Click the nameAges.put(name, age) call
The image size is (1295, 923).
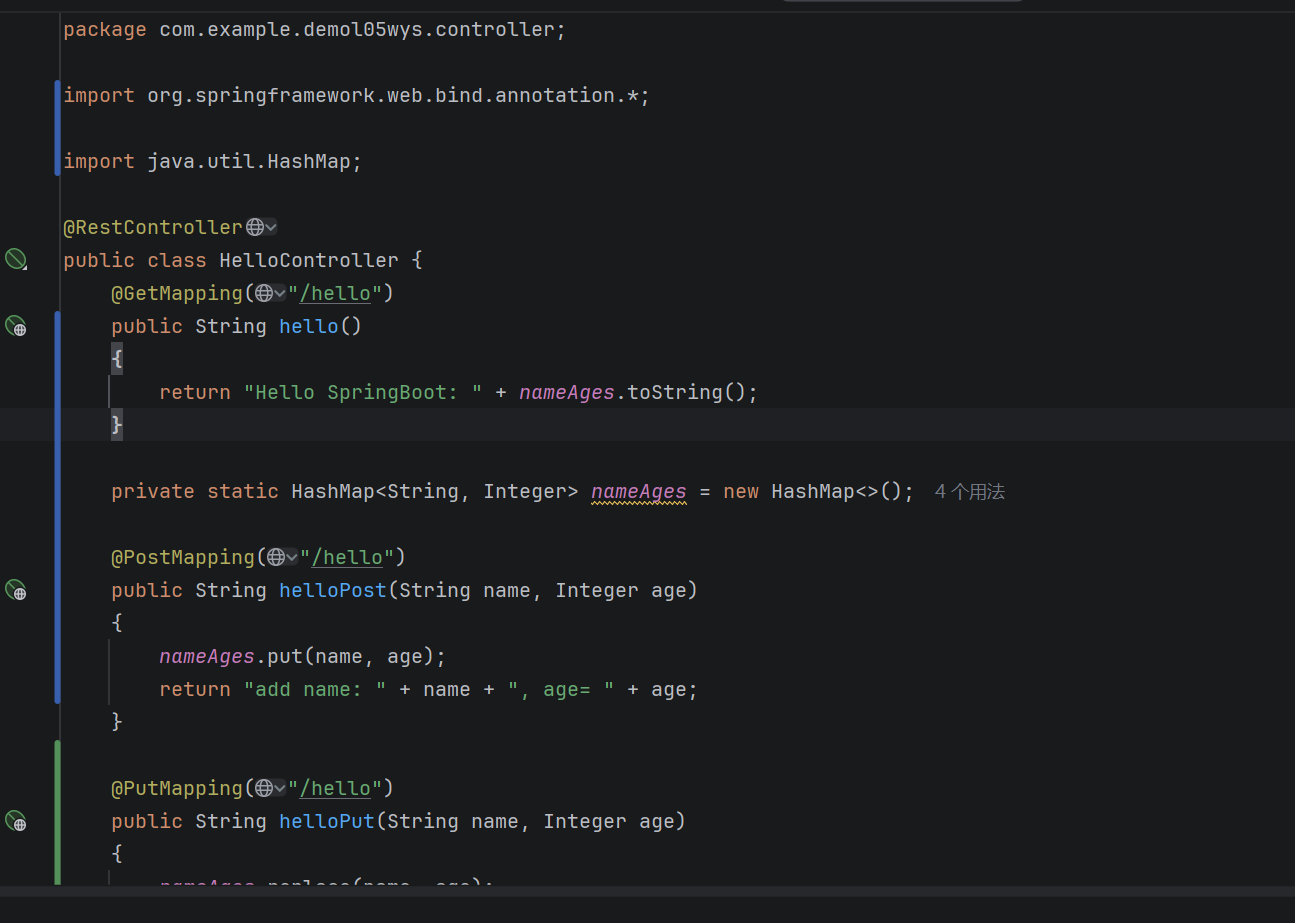point(297,656)
